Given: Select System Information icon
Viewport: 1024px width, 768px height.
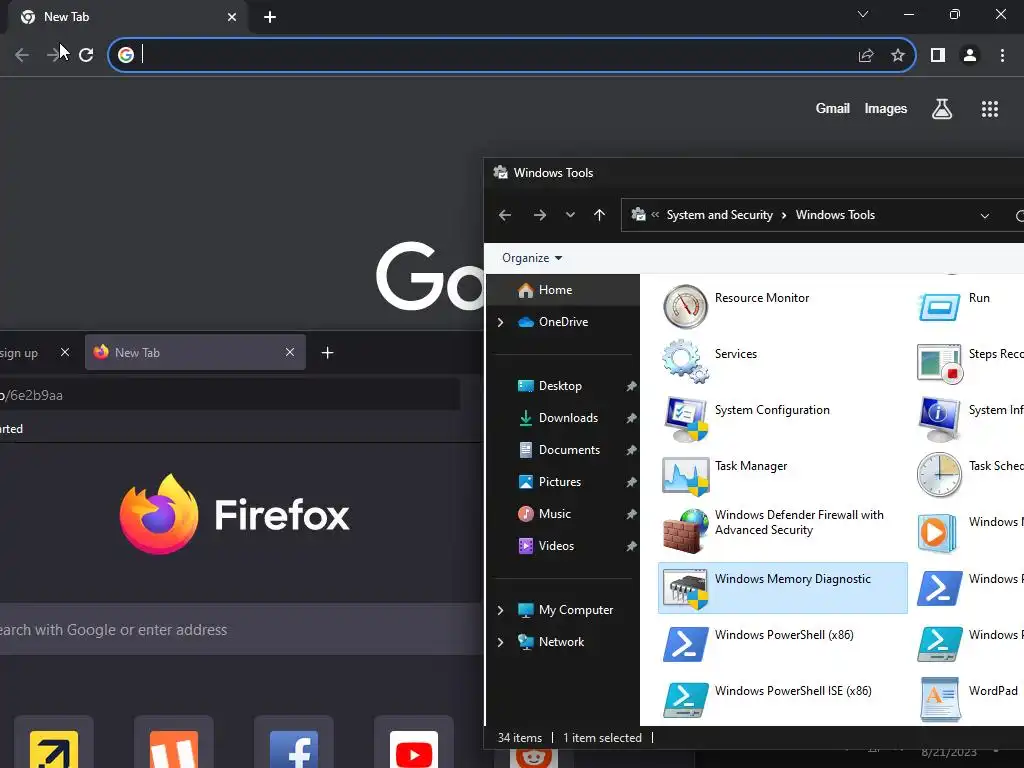Looking at the screenshot, I should [x=940, y=419].
